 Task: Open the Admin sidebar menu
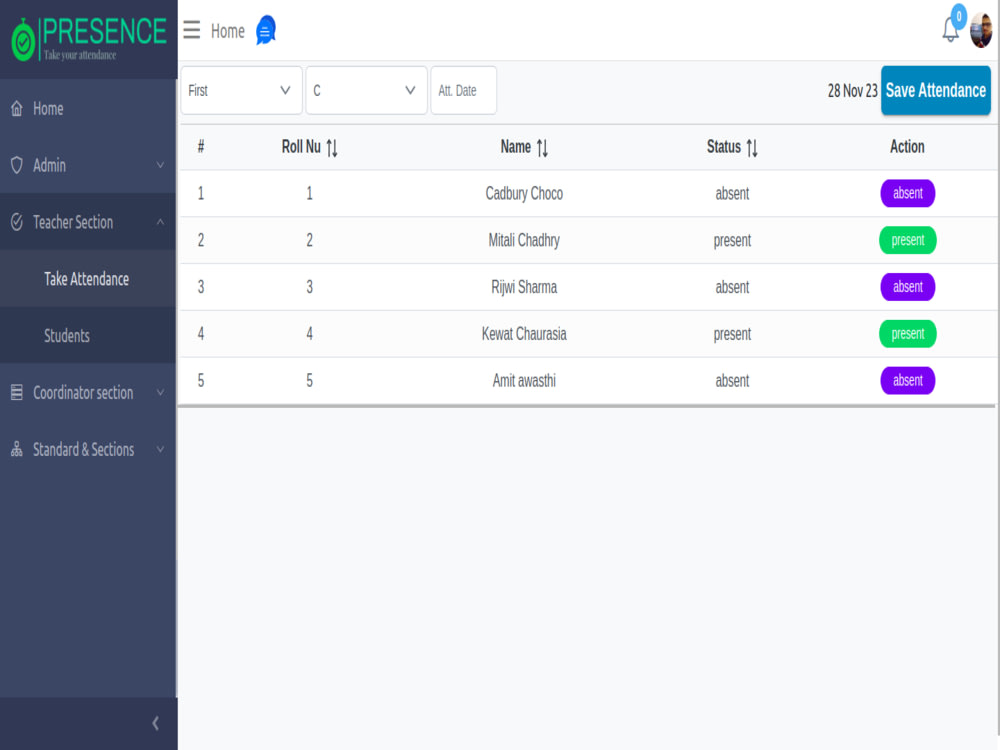(x=88, y=165)
